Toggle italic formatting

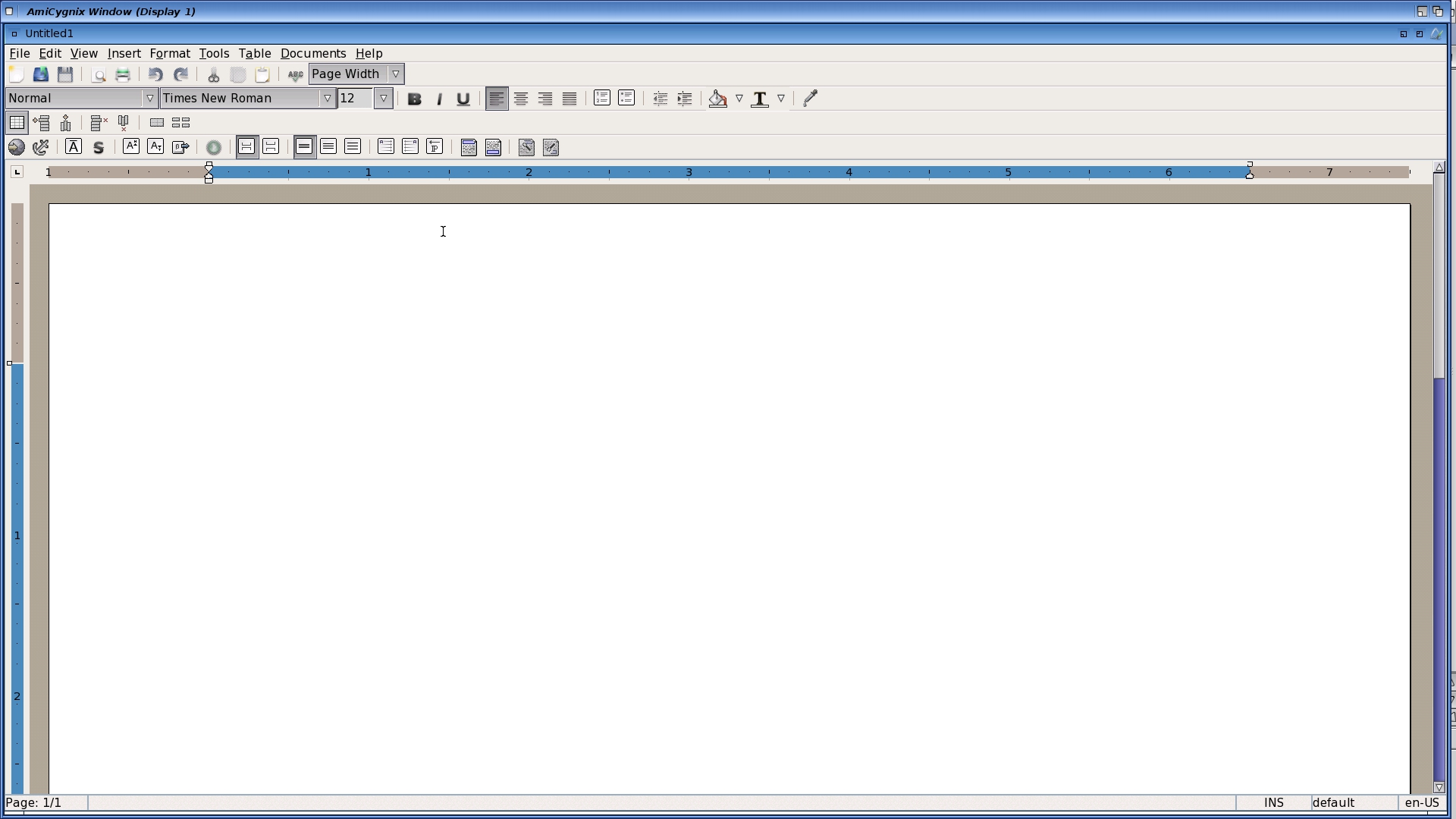[x=439, y=99]
